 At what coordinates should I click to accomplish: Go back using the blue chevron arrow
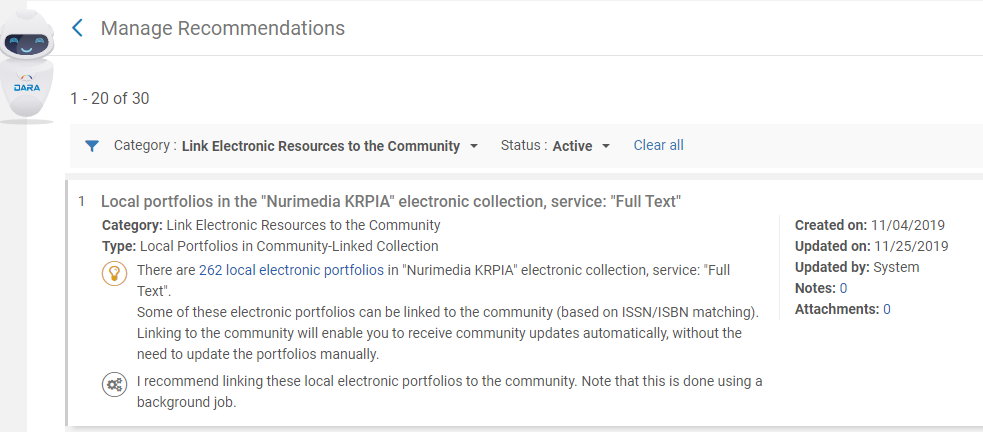(x=78, y=28)
